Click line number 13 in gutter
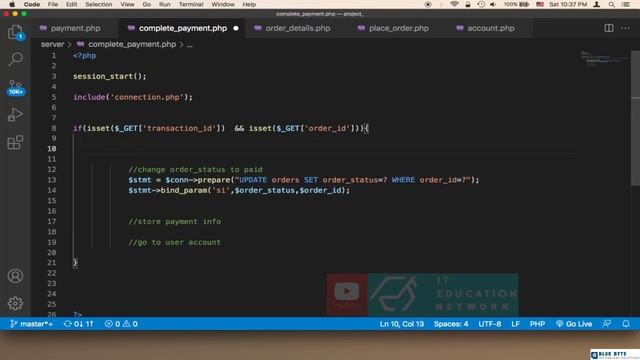 click(x=51, y=180)
